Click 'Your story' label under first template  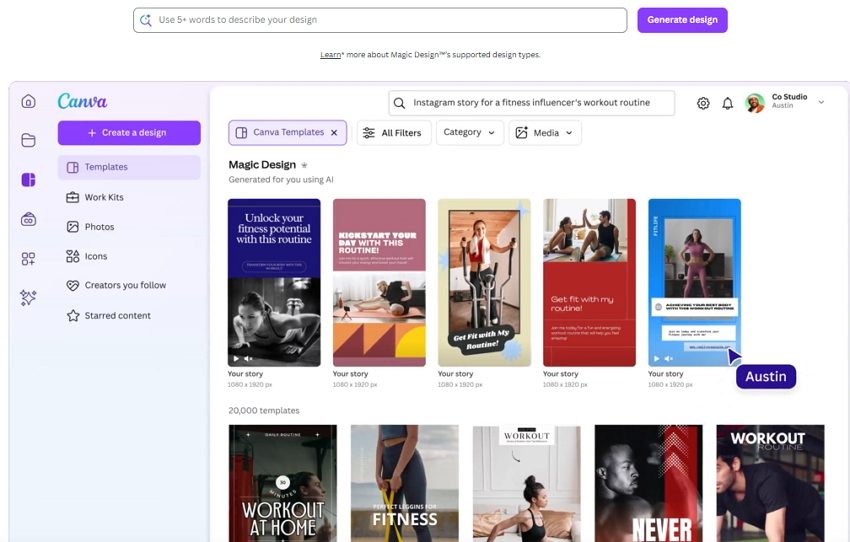tap(245, 374)
